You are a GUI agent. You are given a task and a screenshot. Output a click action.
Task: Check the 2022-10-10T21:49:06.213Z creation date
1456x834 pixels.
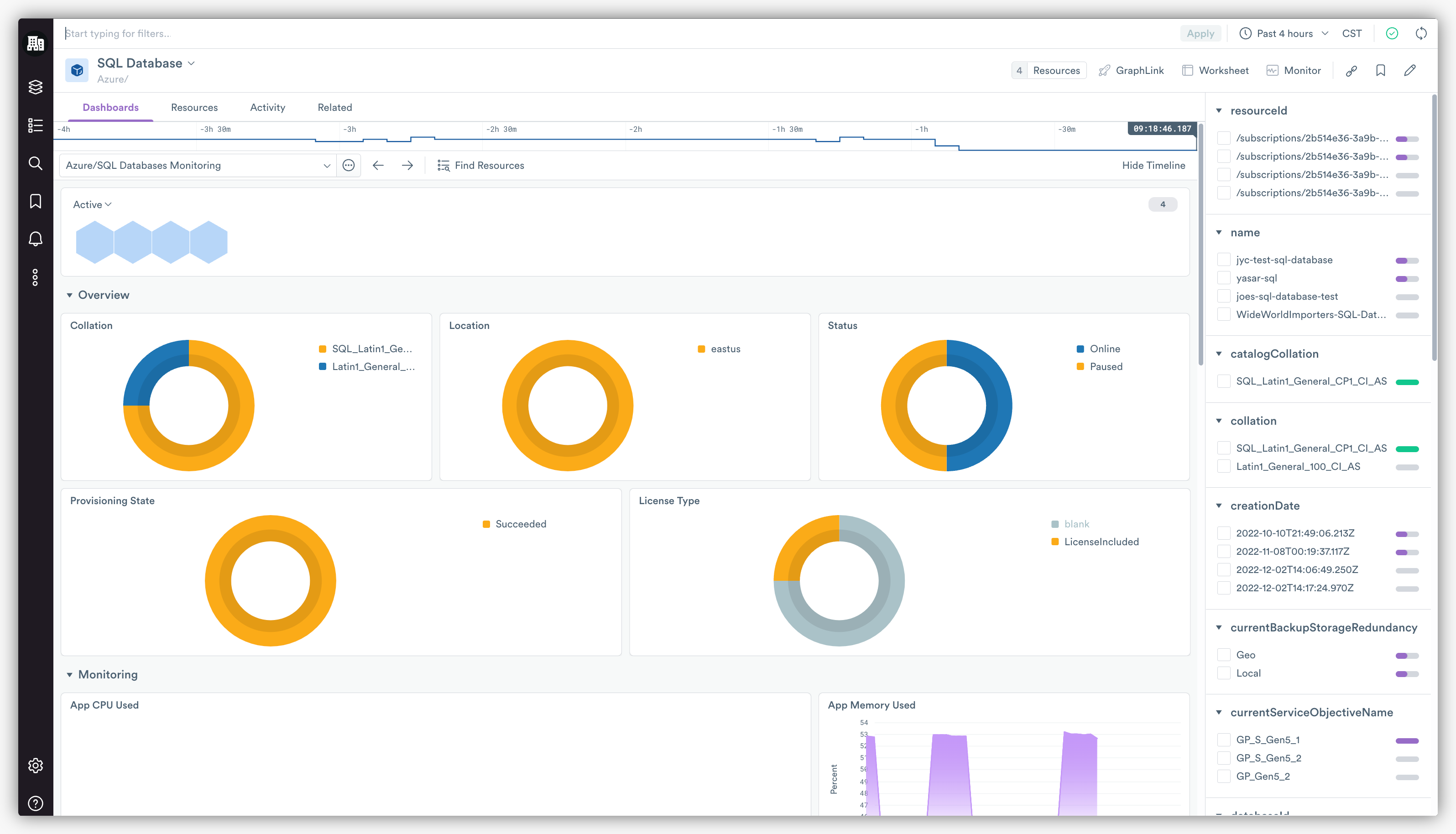(x=1223, y=533)
